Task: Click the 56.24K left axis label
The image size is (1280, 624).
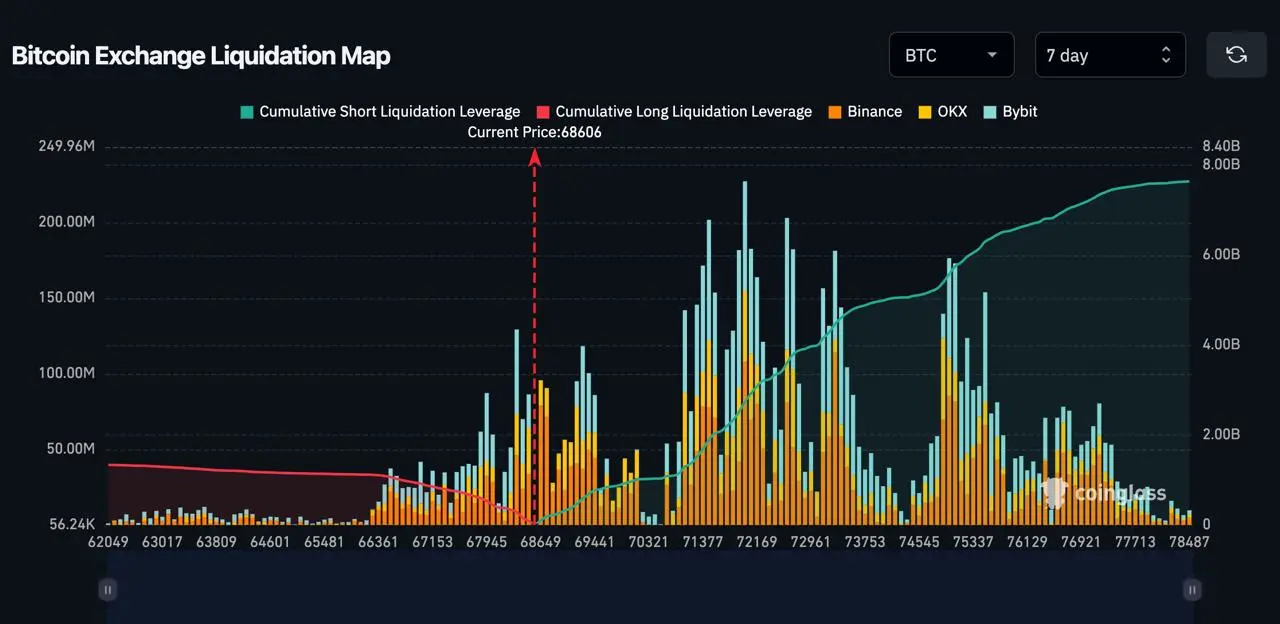Action: (71, 524)
